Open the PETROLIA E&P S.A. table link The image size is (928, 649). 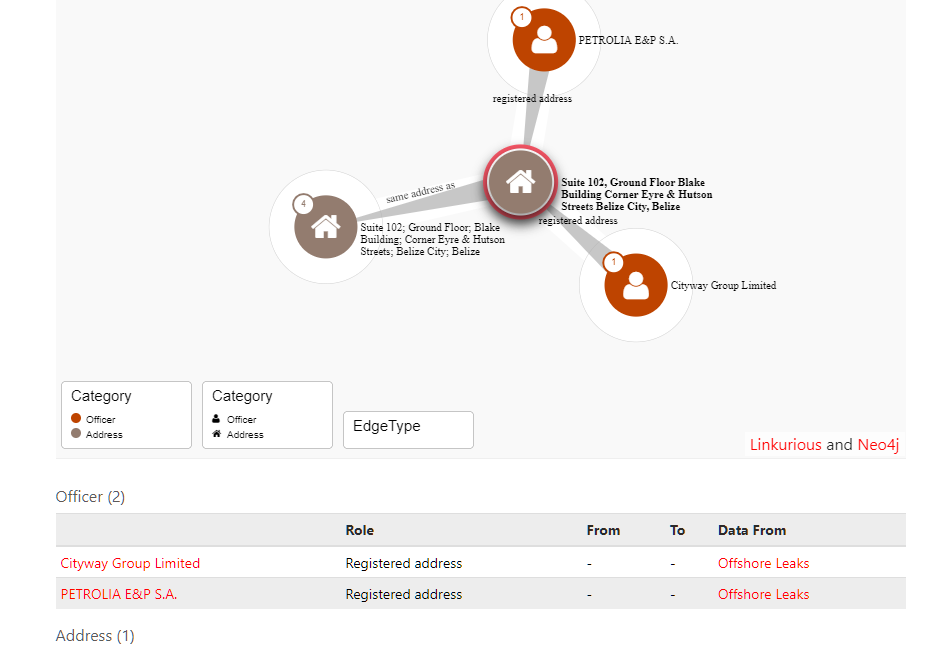click(x=119, y=594)
